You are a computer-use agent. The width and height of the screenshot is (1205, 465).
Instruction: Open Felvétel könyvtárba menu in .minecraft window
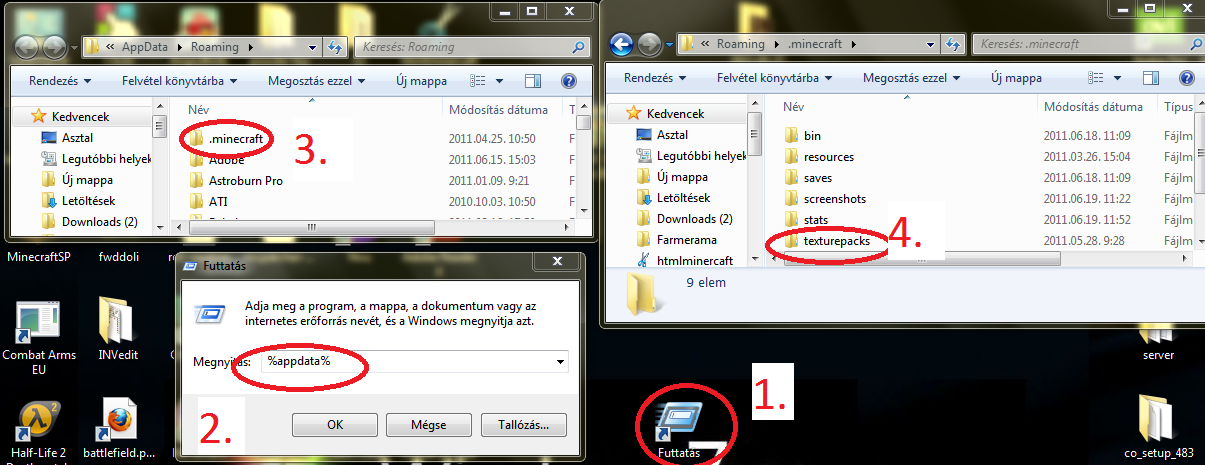tap(777, 78)
